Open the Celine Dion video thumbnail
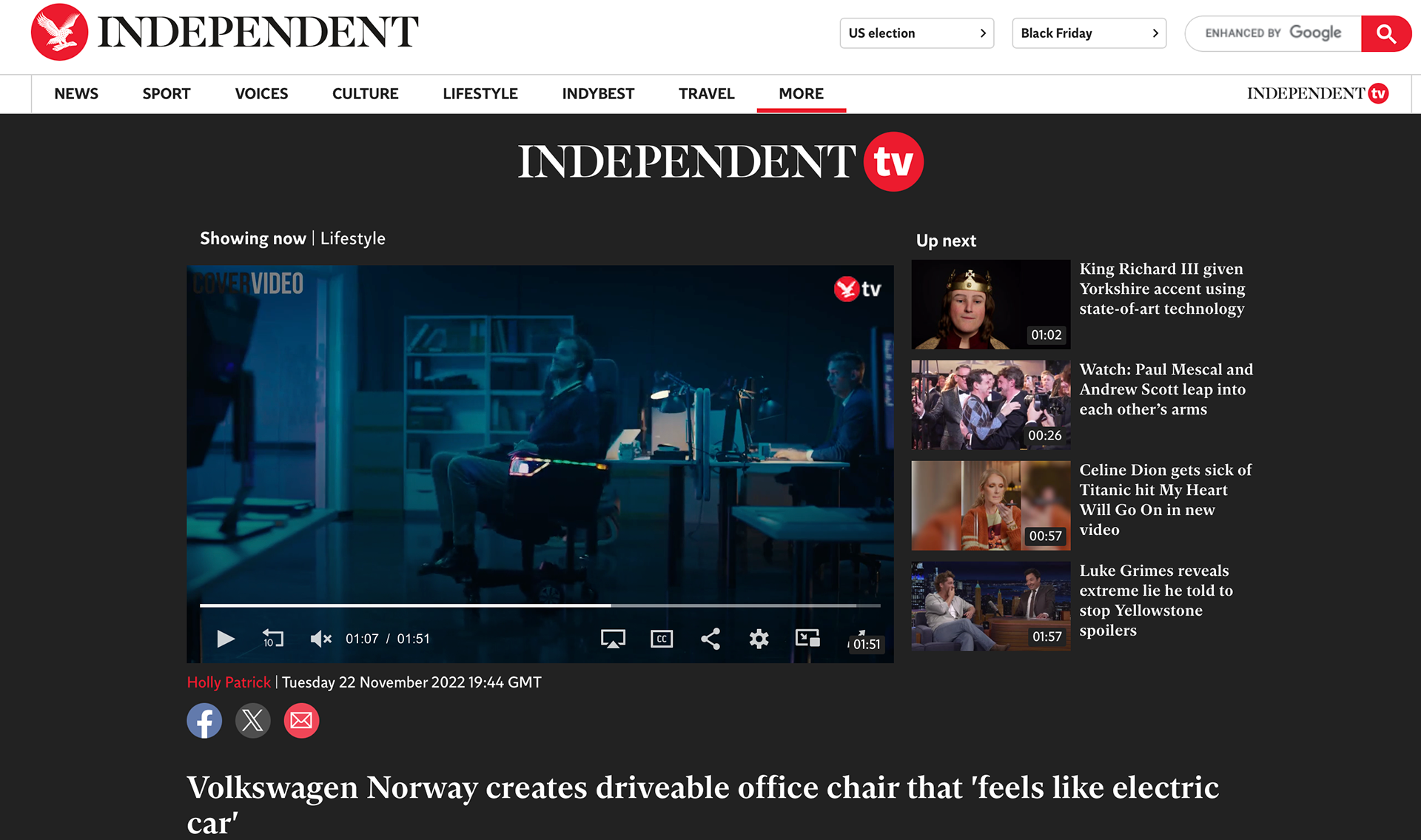The width and height of the screenshot is (1421, 840). [x=990, y=505]
